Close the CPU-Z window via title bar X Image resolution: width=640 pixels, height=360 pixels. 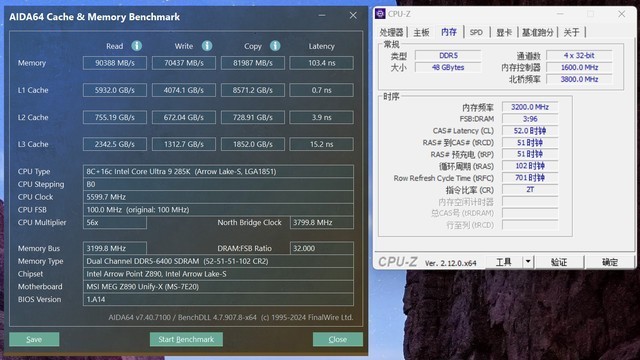[621, 14]
